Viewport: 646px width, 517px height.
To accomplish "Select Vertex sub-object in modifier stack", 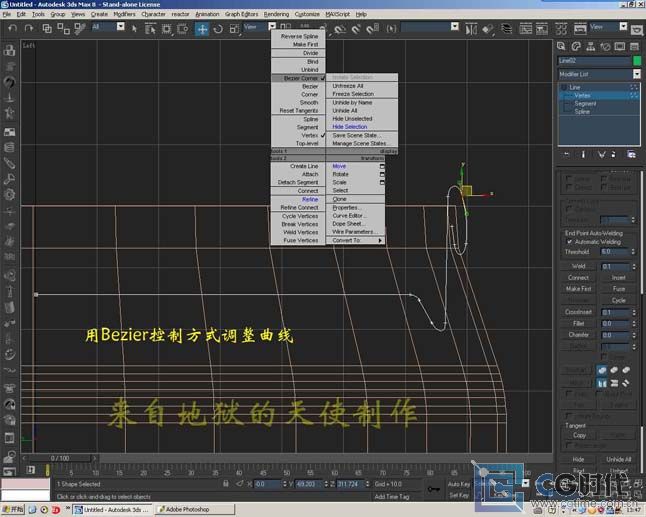I will [582, 96].
